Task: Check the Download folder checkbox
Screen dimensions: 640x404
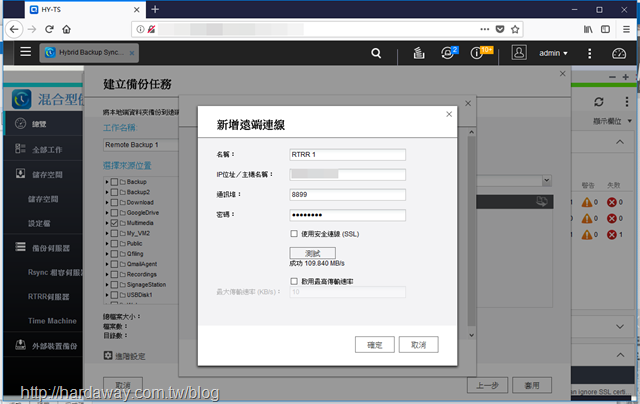Action: pyautogui.click(x=114, y=202)
